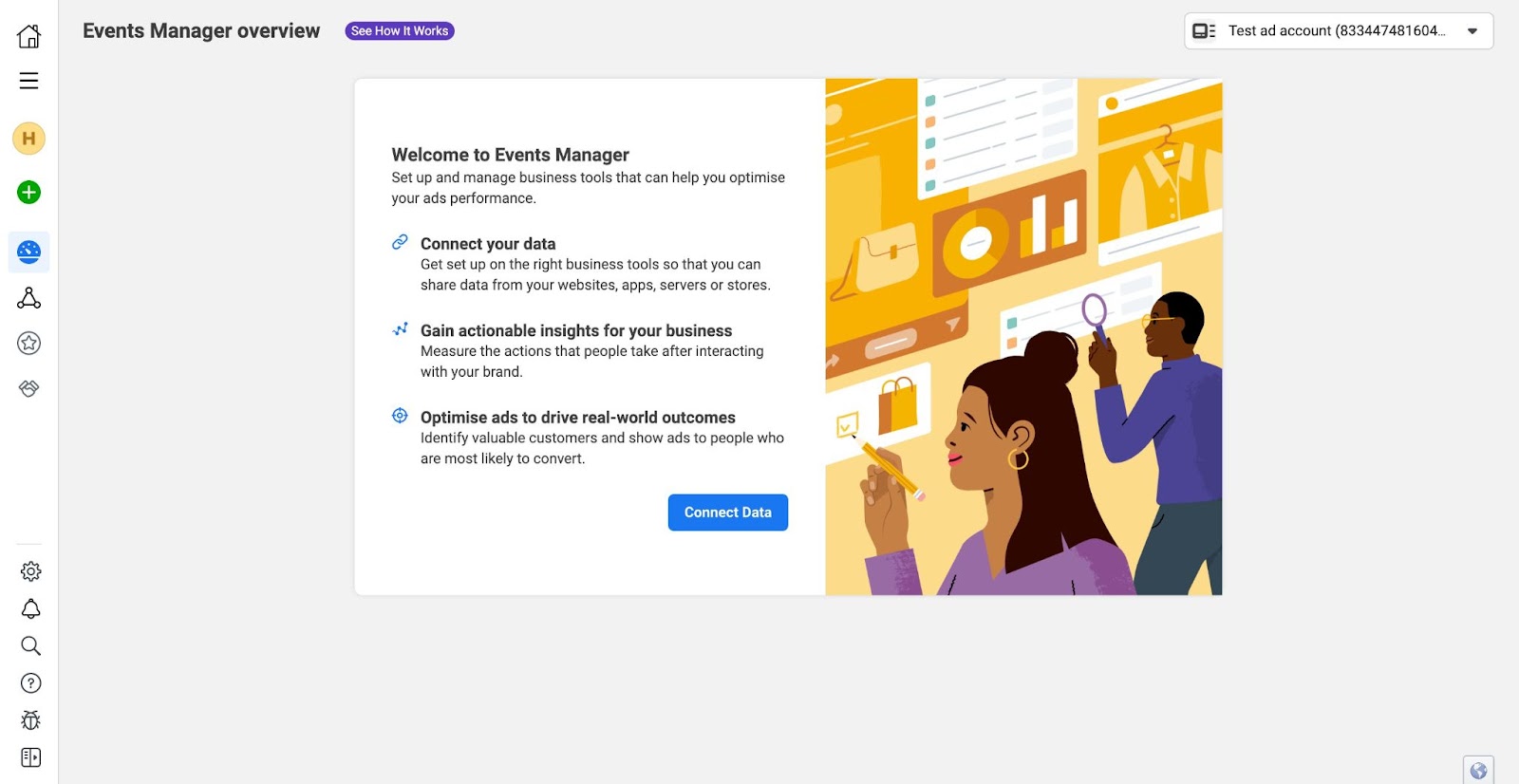Image resolution: width=1519 pixels, height=784 pixels.
Task: Click Gain actionable insights for your business text
Action: [576, 330]
